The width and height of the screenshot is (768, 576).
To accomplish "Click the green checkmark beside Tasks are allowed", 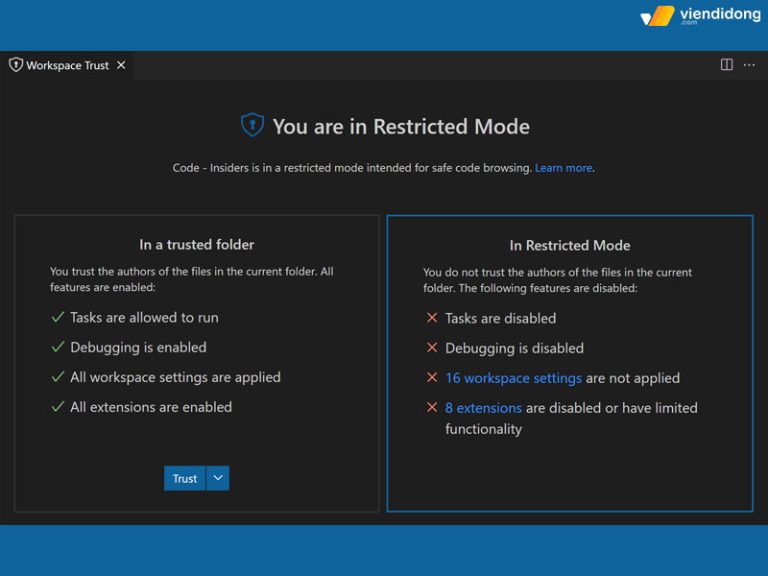I will tap(57, 318).
